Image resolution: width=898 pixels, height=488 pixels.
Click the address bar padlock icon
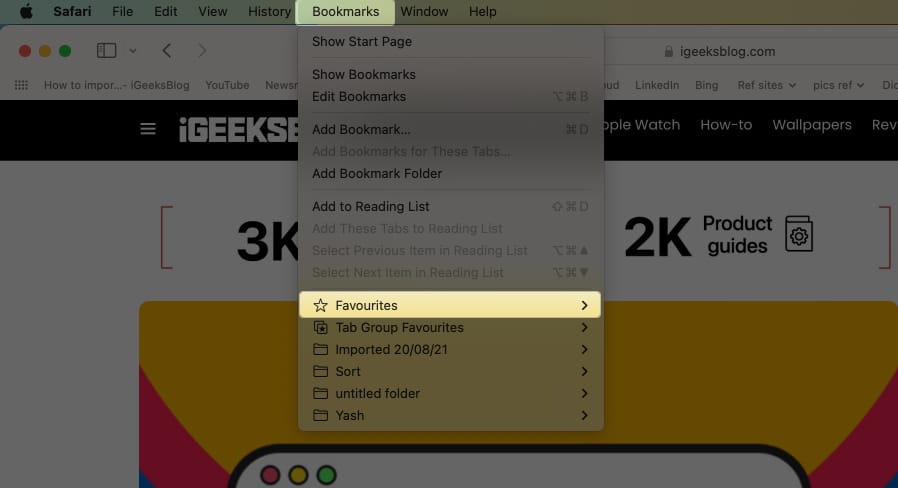668,52
